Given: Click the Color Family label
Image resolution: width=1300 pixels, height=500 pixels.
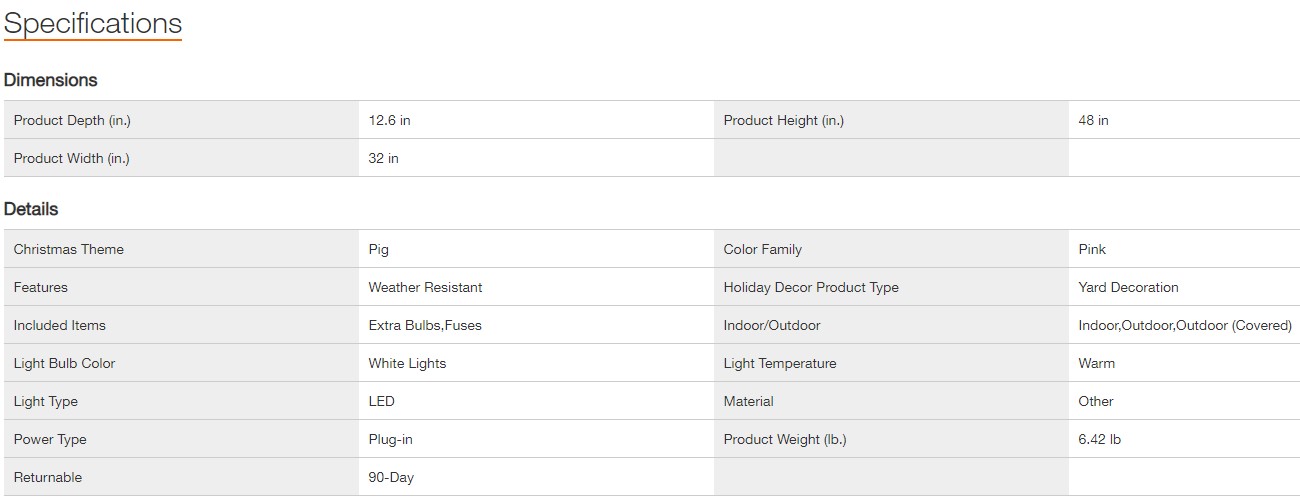Looking at the screenshot, I should click(x=762, y=249).
